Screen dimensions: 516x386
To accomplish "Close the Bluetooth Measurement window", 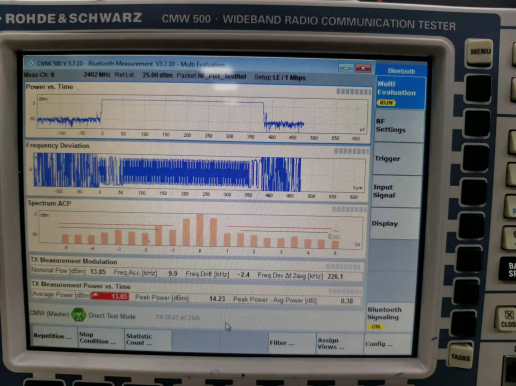I will click(x=363, y=68).
